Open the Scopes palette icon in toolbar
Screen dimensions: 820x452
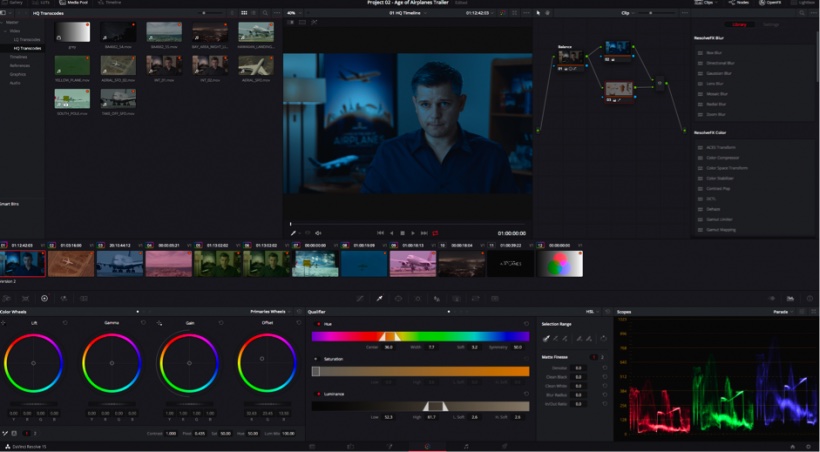tap(791, 299)
